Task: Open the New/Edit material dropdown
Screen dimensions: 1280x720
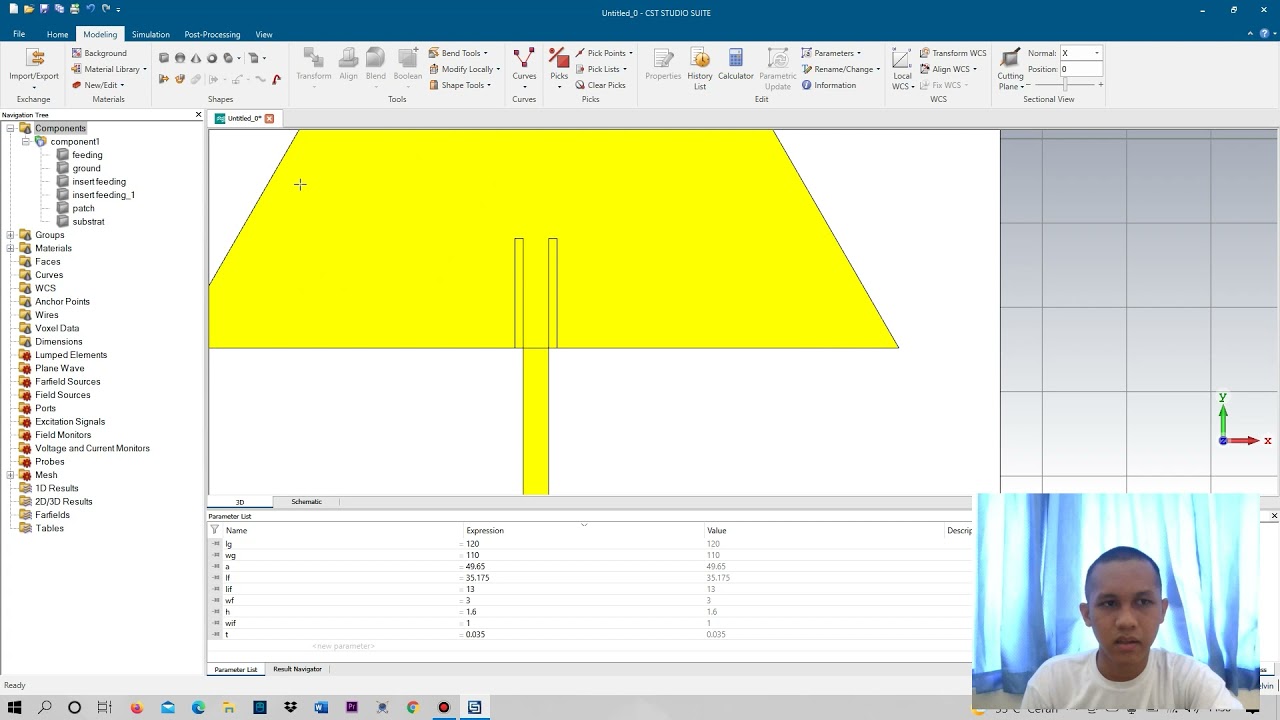Action: (98, 85)
